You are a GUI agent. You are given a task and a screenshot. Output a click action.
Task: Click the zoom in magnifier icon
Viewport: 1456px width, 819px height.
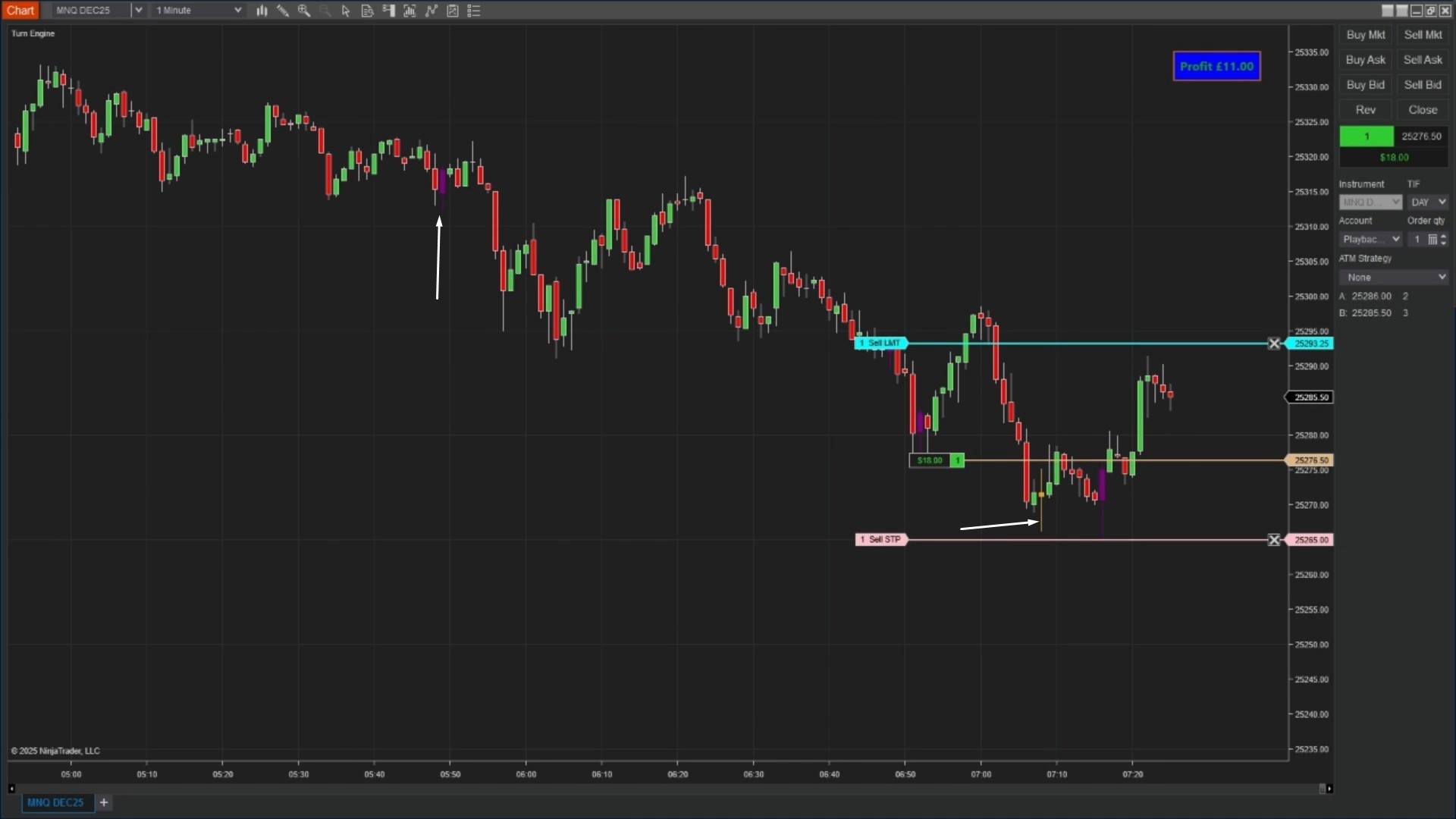(304, 11)
